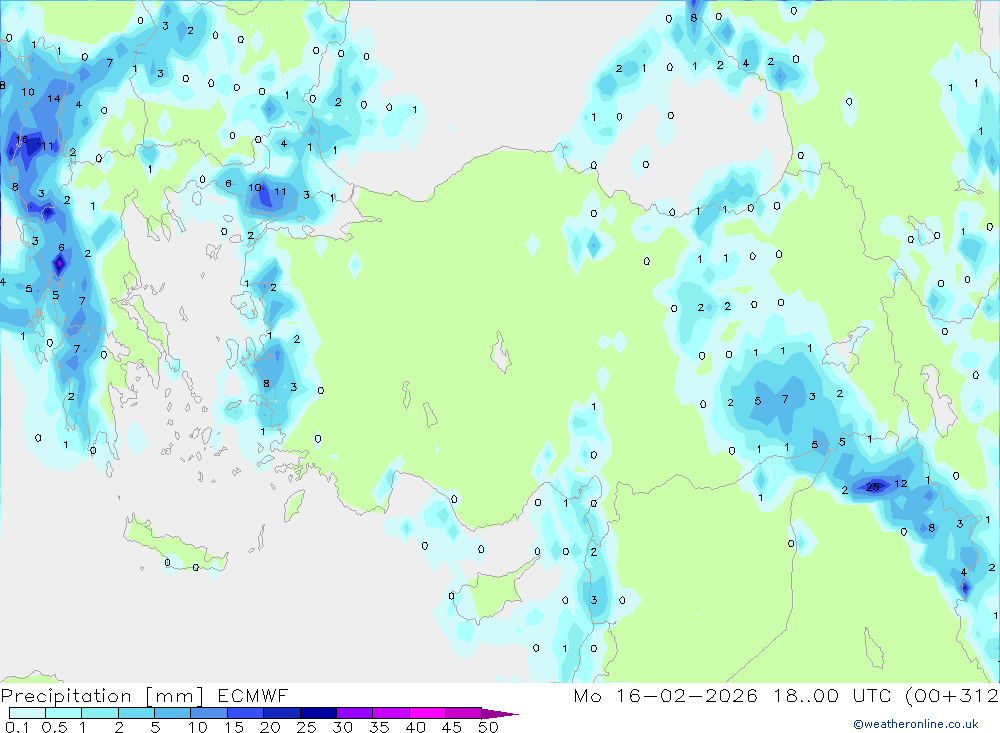1000x733 pixels.
Task: Click the legend label 0.1
Action: (x=17, y=727)
